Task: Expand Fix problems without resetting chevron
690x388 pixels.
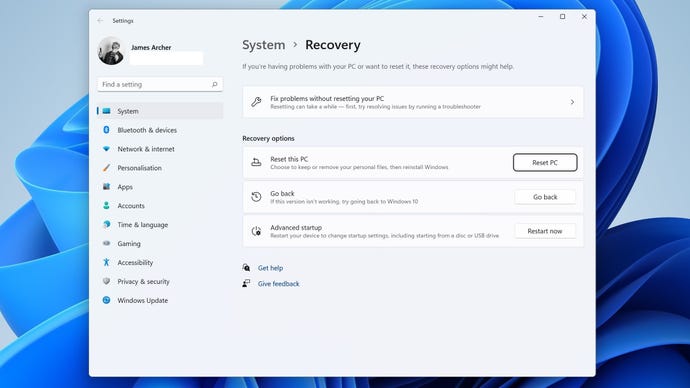Action: pyautogui.click(x=572, y=102)
